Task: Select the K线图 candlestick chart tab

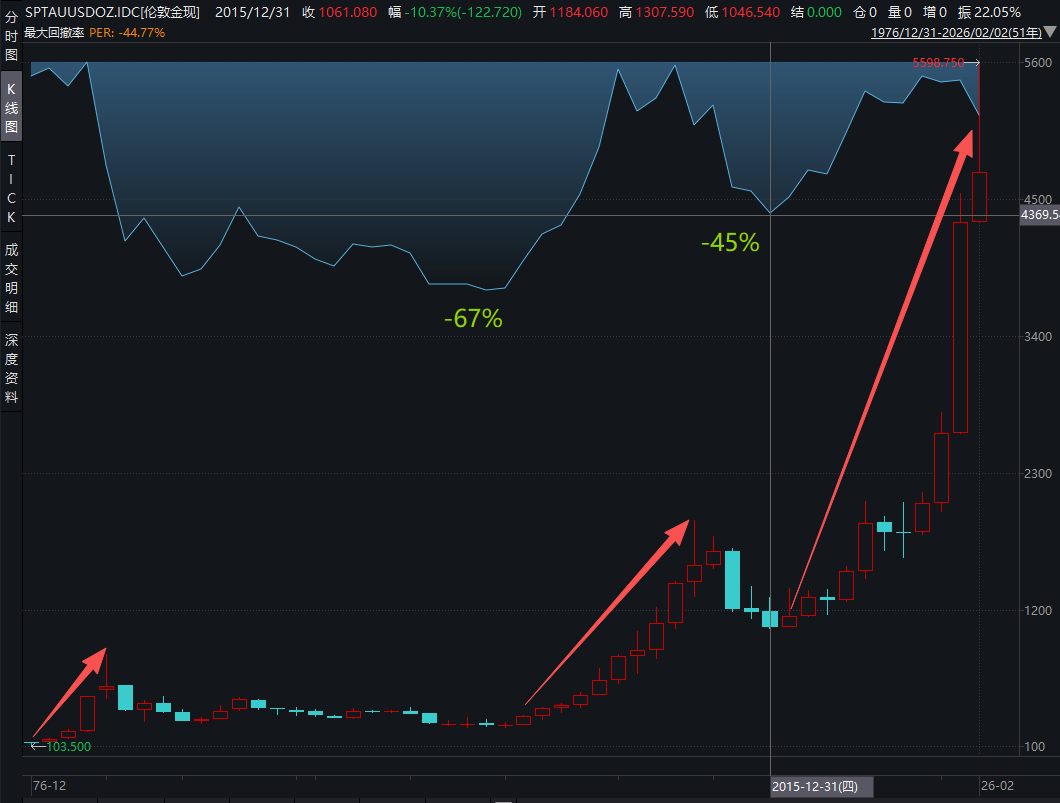Action: tap(11, 108)
